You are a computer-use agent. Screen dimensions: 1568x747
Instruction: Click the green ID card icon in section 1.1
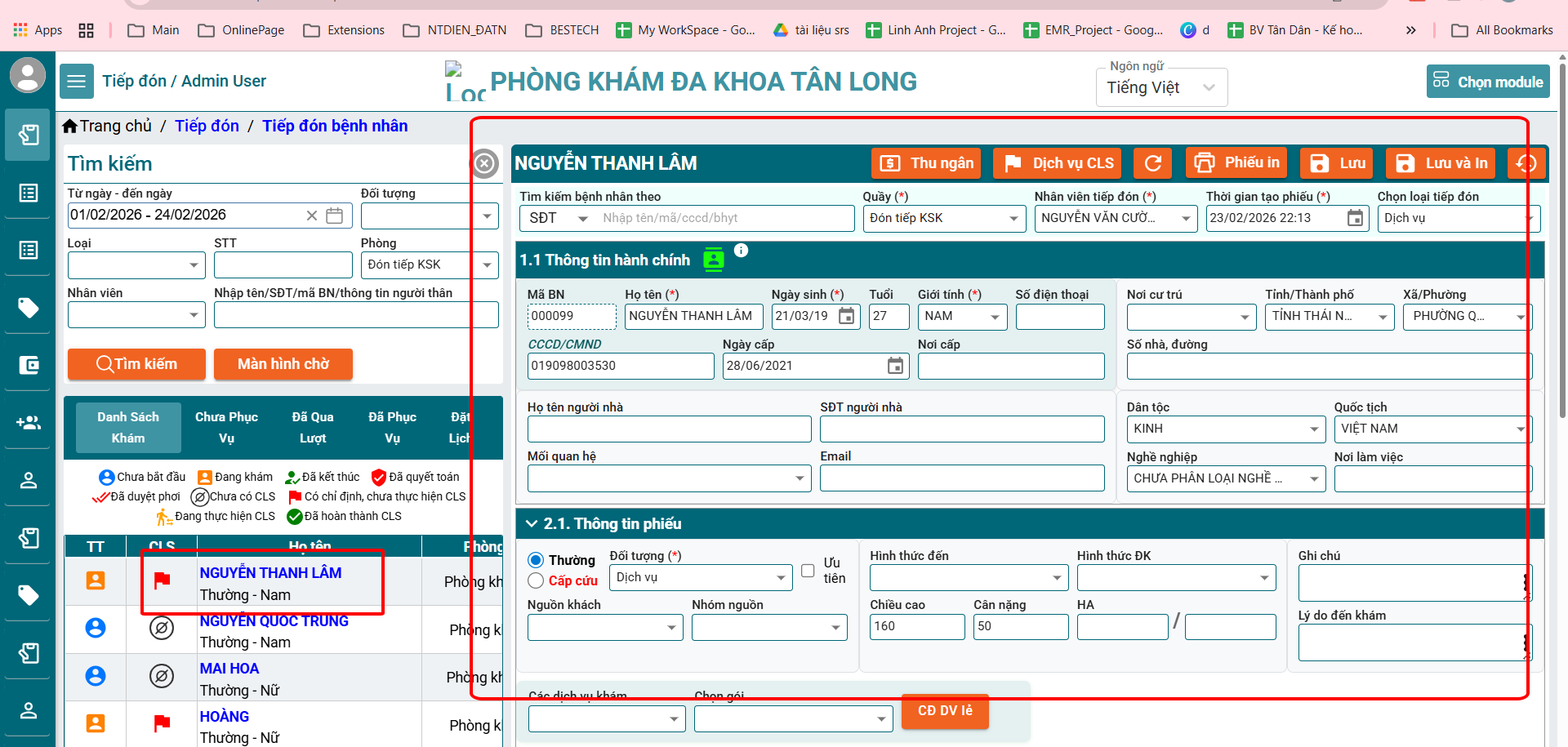(x=714, y=260)
